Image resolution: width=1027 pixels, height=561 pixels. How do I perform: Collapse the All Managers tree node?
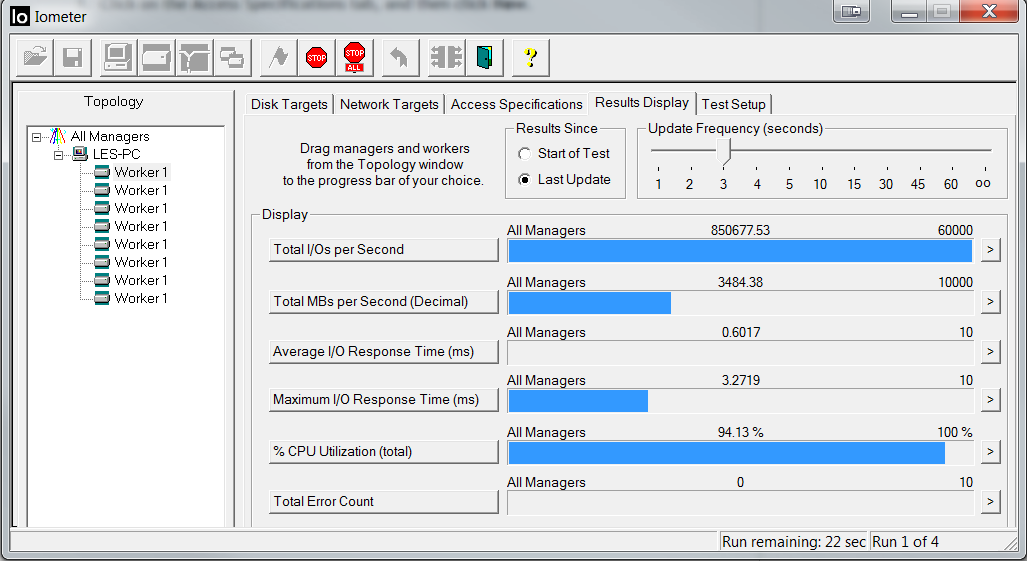click(37, 137)
